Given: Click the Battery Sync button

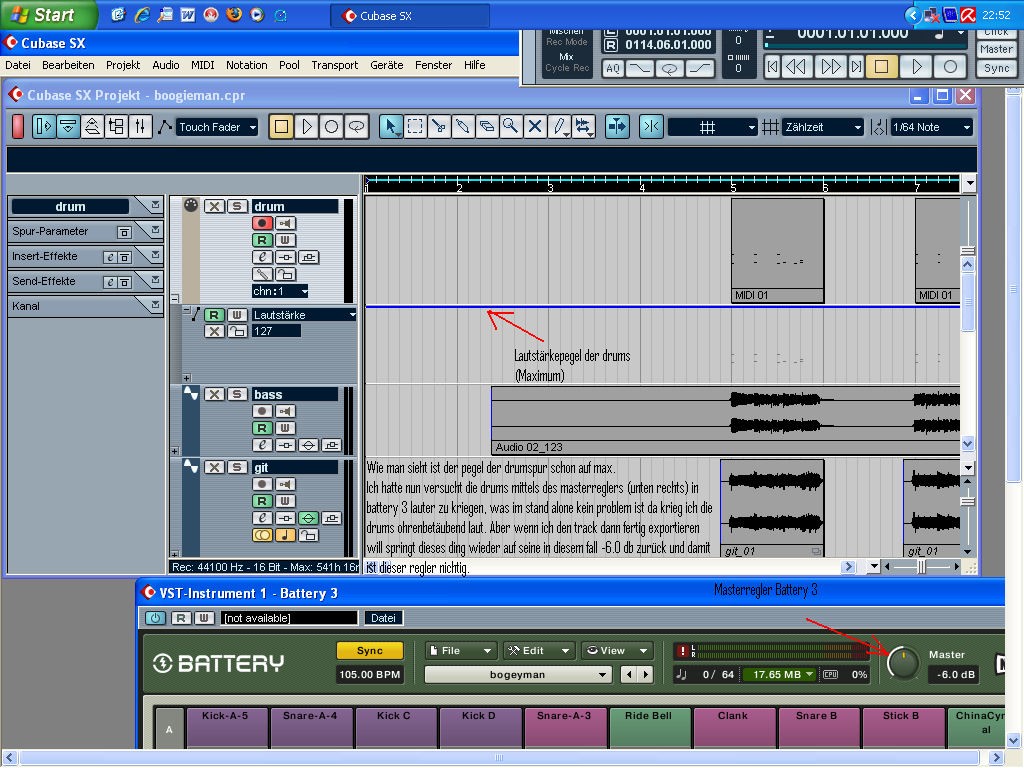Looking at the screenshot, I should pyautogui.click(x=370, y=650).
